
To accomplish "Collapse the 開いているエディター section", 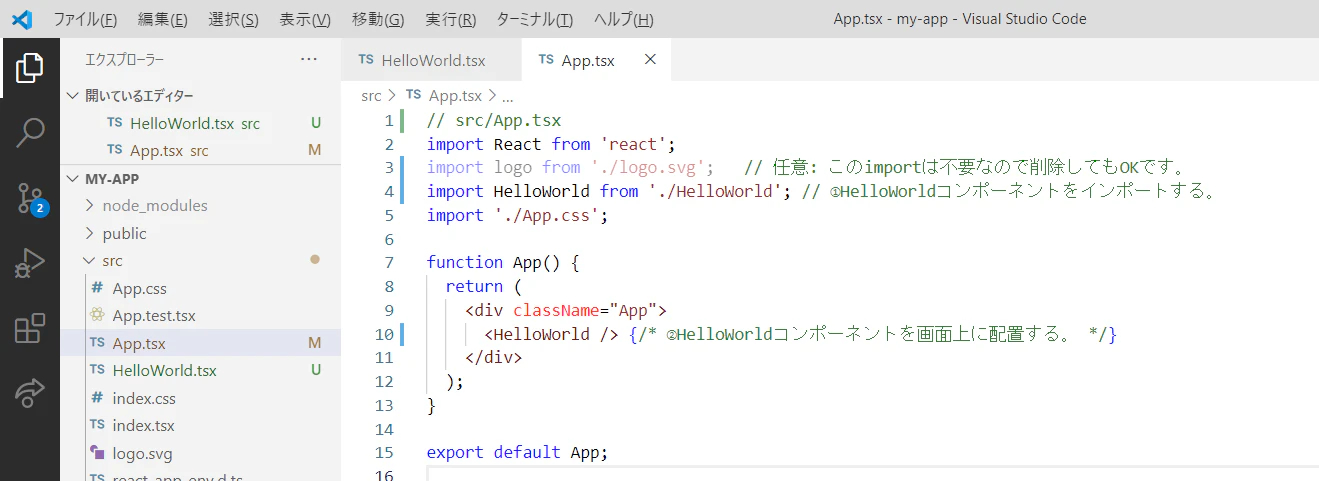I will (200, 96).
